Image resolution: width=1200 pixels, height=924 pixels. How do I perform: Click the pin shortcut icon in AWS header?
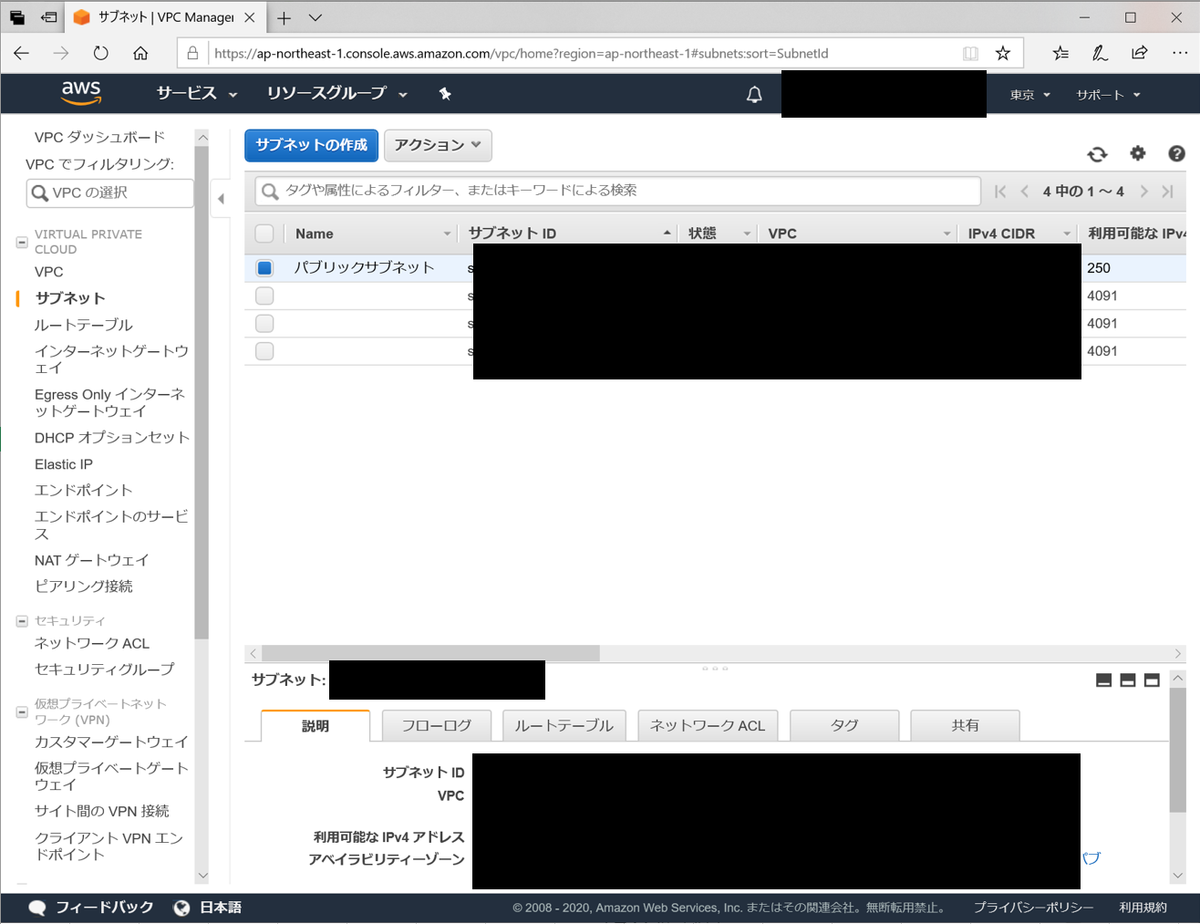coord(445,94)
